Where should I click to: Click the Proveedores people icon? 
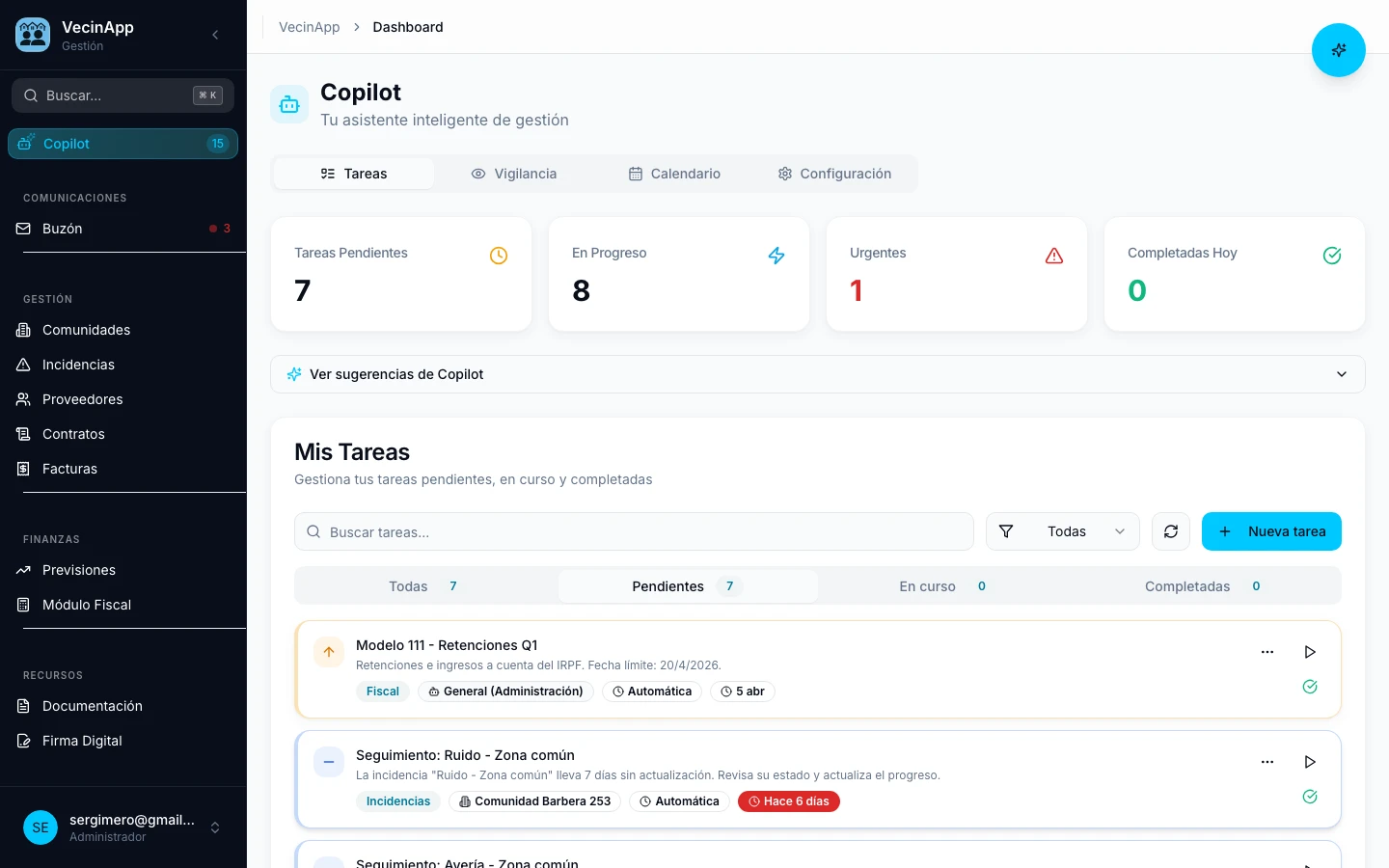pos(21,399)
